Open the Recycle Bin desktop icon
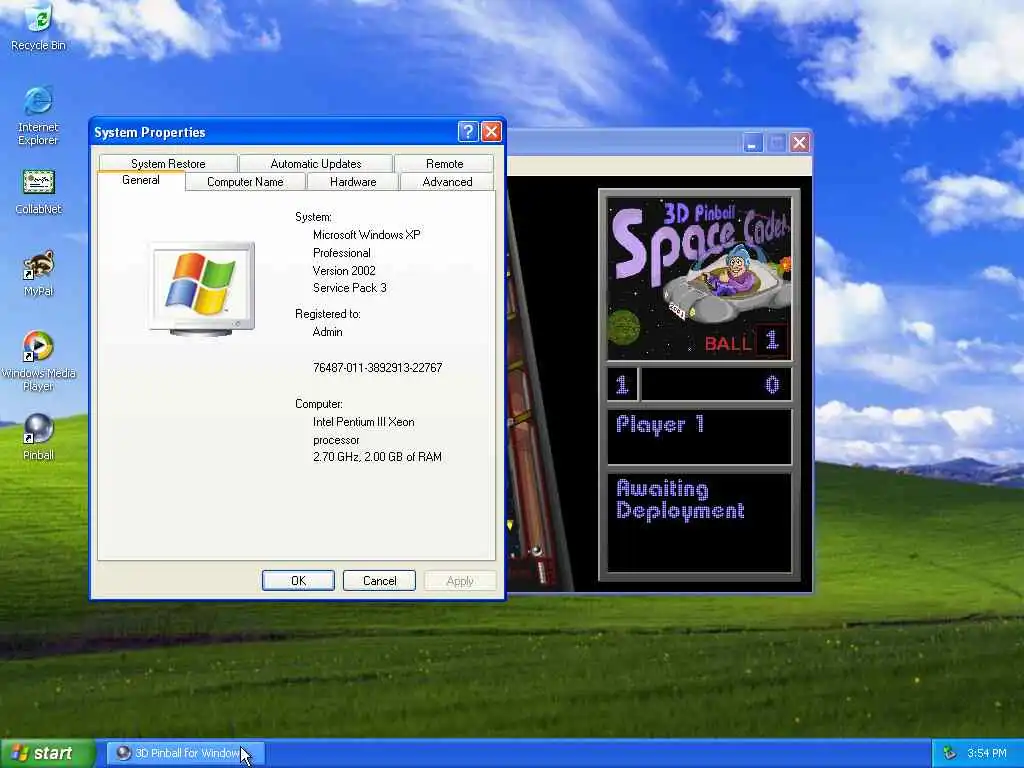The image size is (1024, 768). click(x=38, y=27)
